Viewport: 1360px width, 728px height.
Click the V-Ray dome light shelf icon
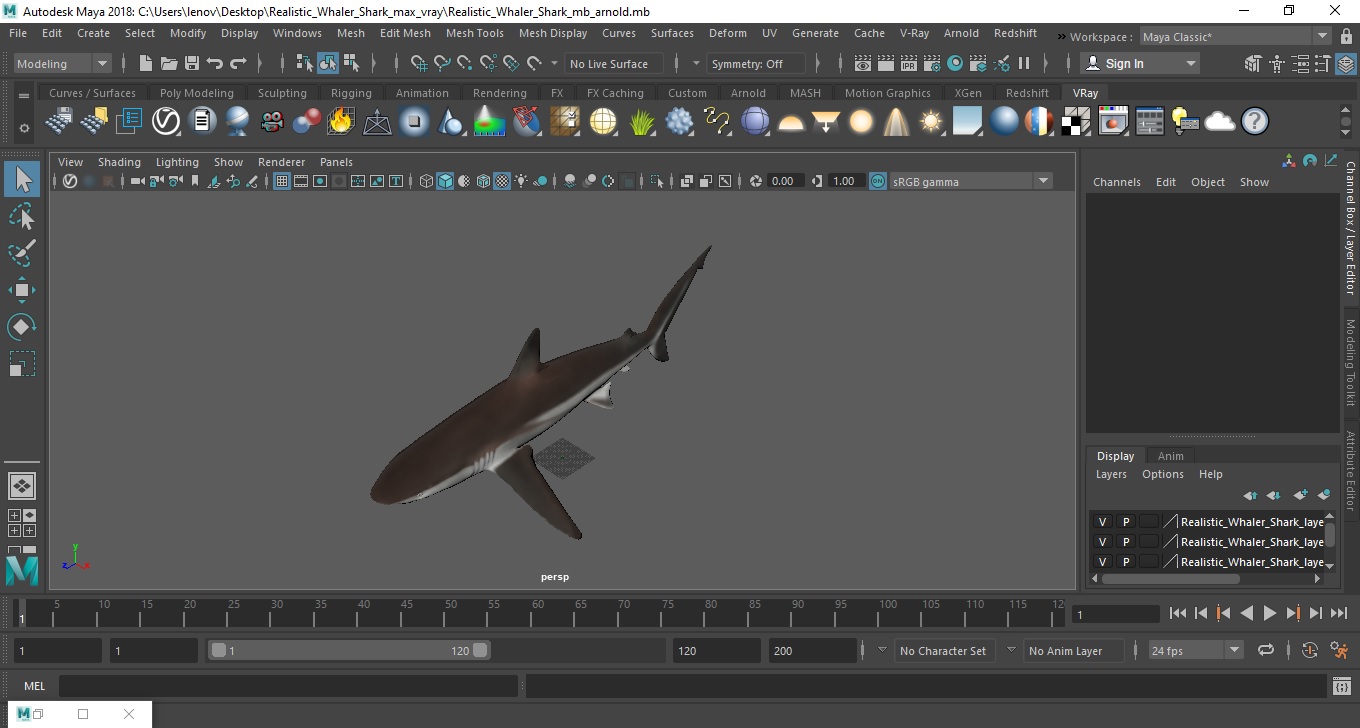pyautogui.click(x=791, y=122)
